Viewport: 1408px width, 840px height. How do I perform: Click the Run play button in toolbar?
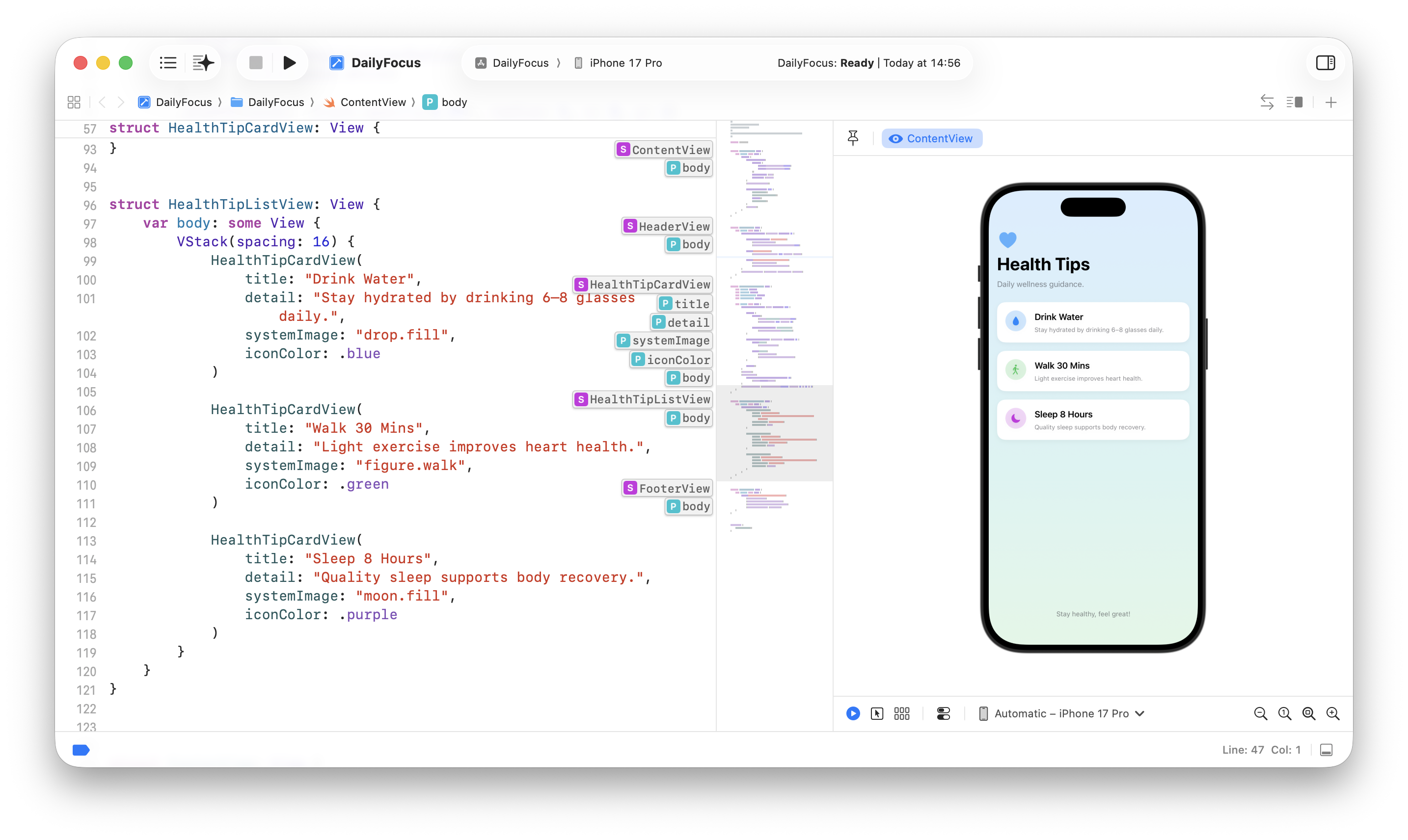pyautogui.click(x=290, y=63)
